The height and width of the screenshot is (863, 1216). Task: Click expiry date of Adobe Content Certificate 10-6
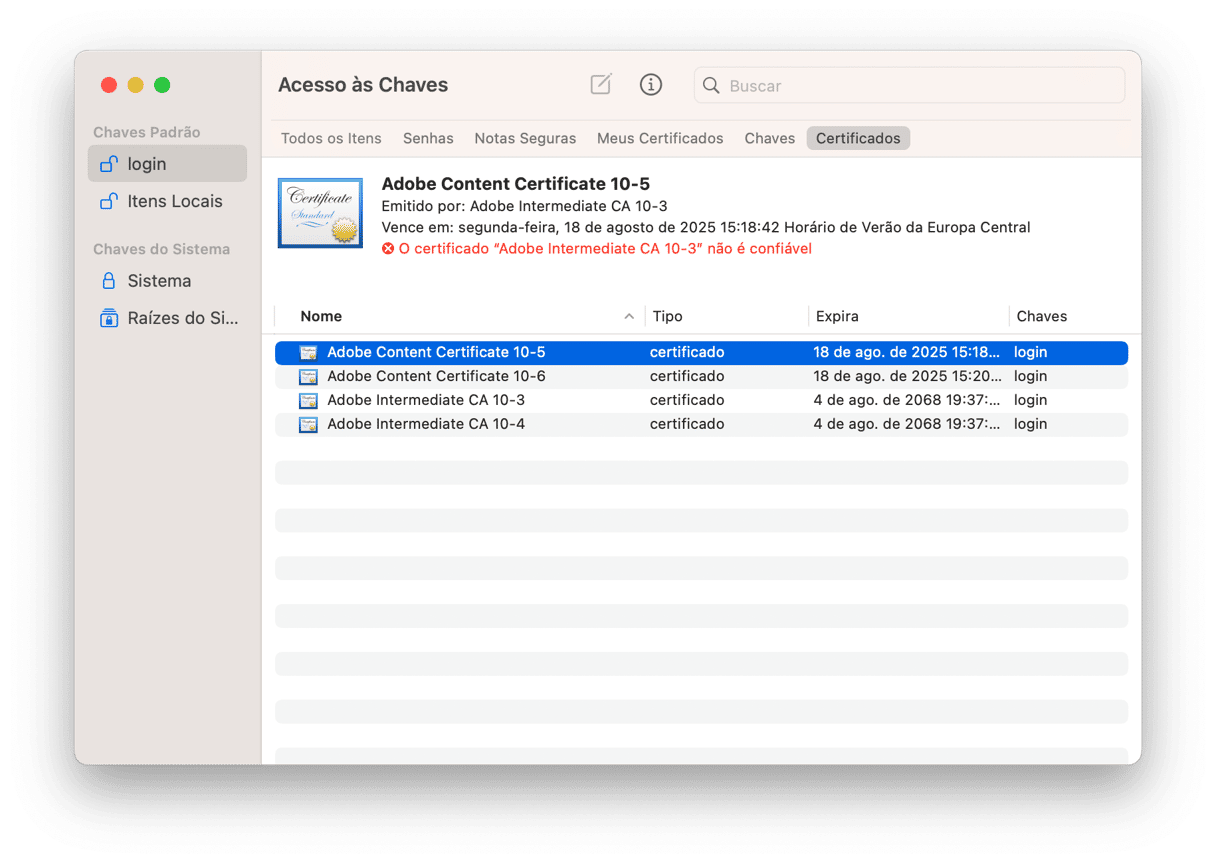click(907, 376)
